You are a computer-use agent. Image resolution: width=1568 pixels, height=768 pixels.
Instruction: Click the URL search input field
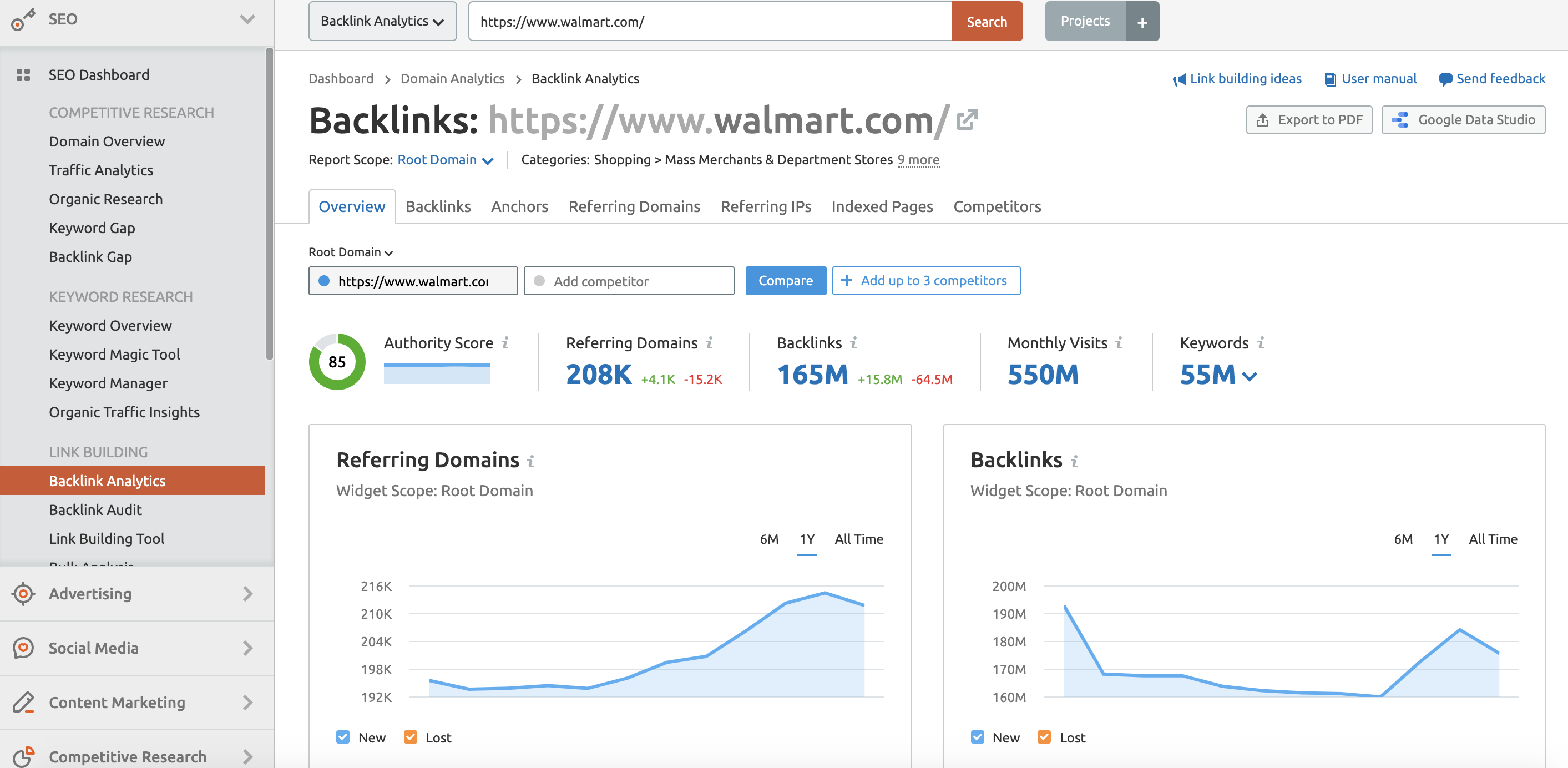(x=710, y=22)
